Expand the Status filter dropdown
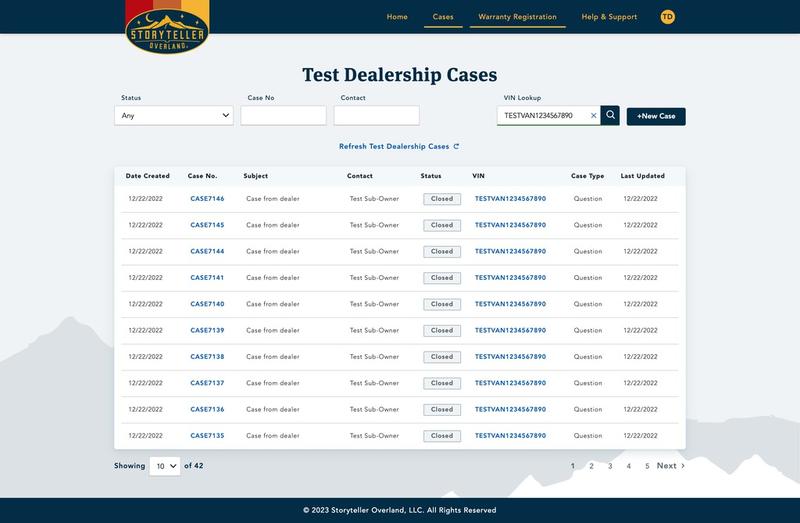The image size is (800, 523). (174, 115)
